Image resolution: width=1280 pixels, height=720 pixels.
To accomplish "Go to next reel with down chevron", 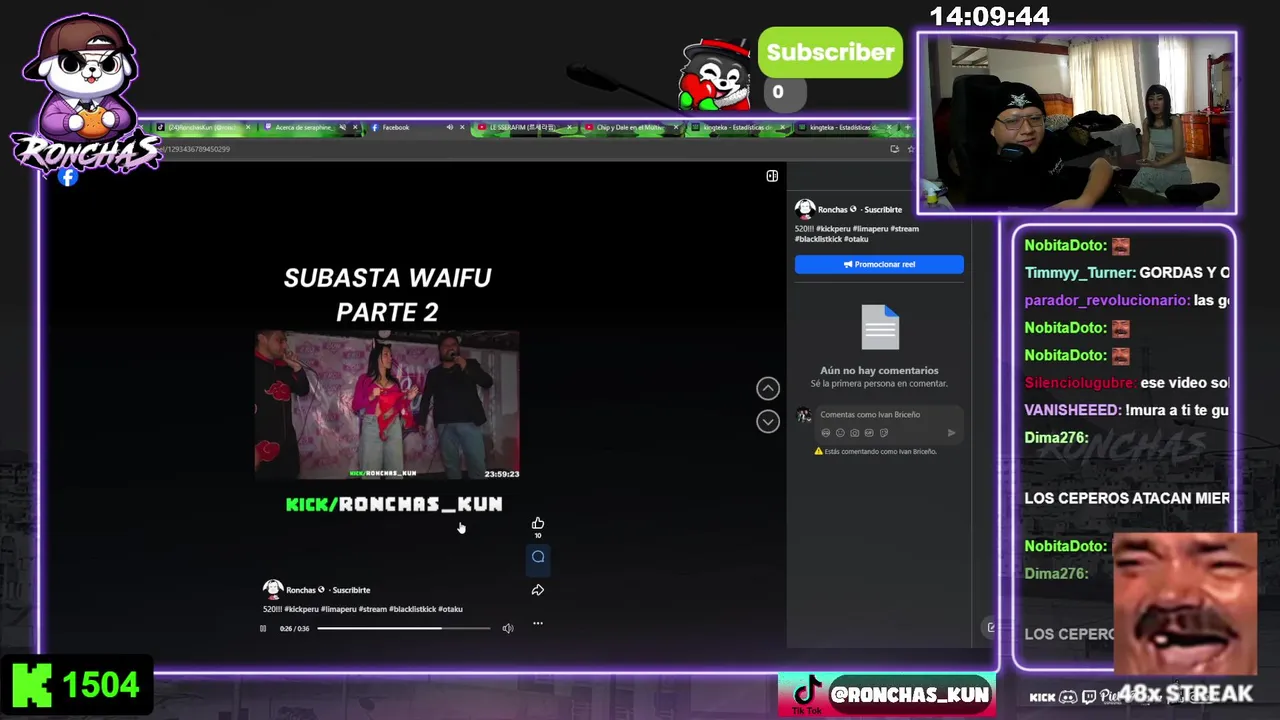I will click(768, 421).
